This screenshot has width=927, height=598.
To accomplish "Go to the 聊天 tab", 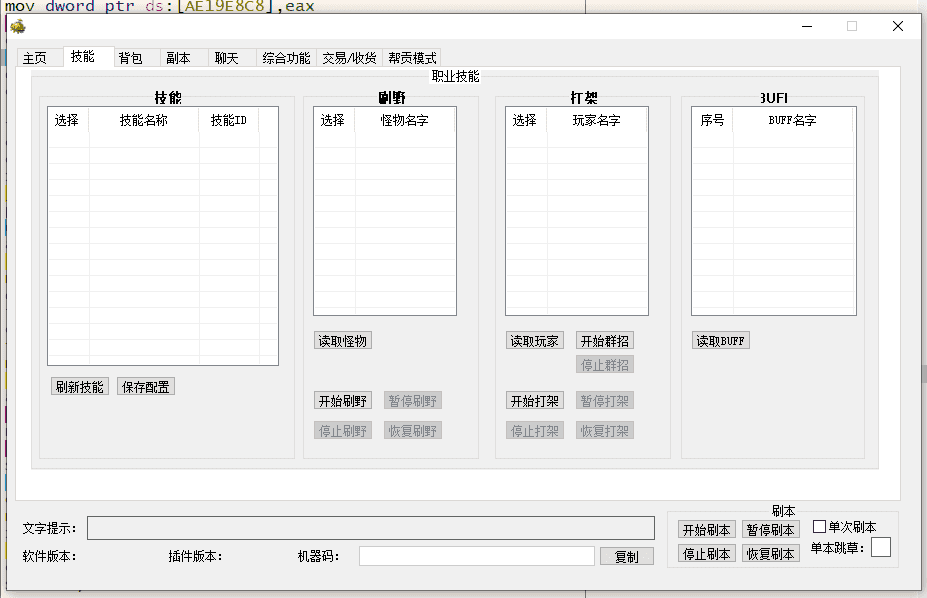I will (227, 58).
